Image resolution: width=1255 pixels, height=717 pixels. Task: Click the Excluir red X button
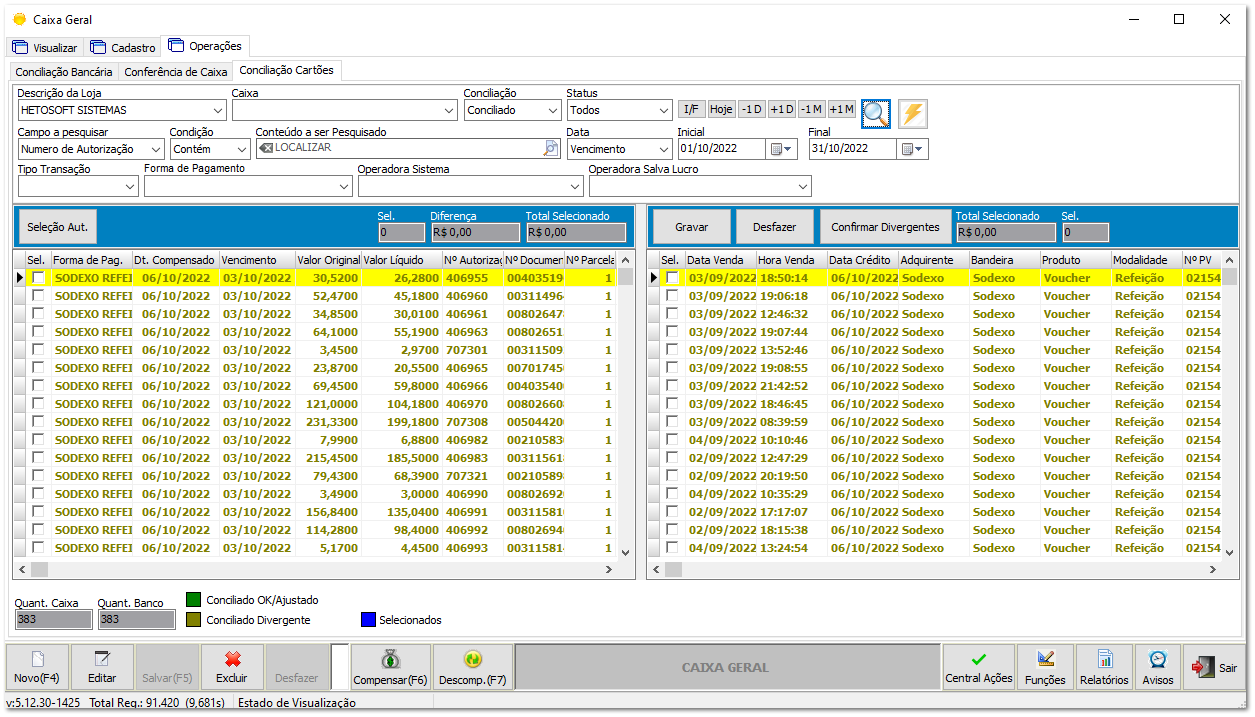point(232,667)
